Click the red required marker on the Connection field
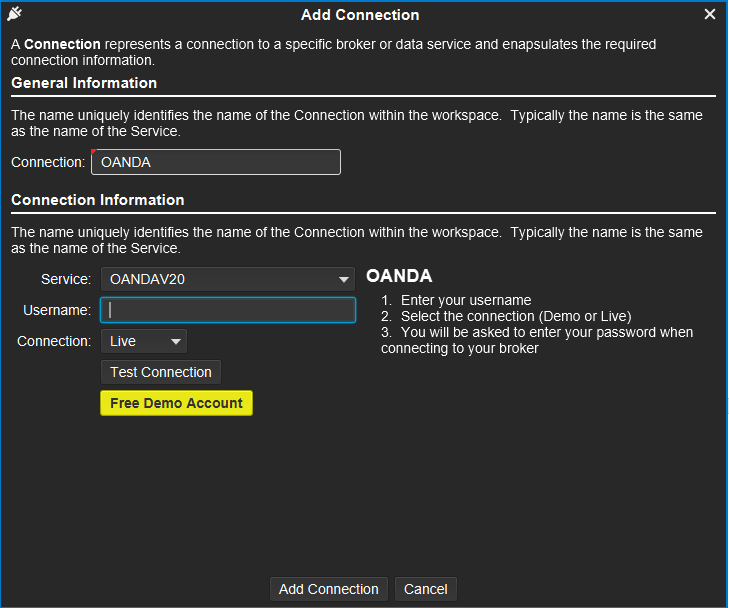 (x=93, y=152)
